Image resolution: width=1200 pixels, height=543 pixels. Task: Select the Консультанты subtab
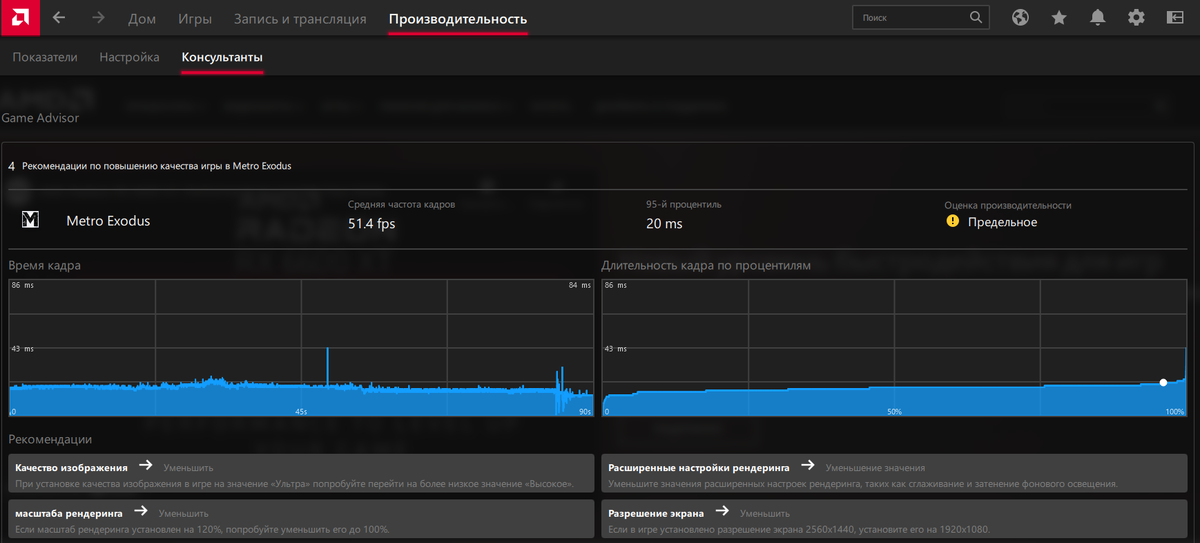point(222,57)
